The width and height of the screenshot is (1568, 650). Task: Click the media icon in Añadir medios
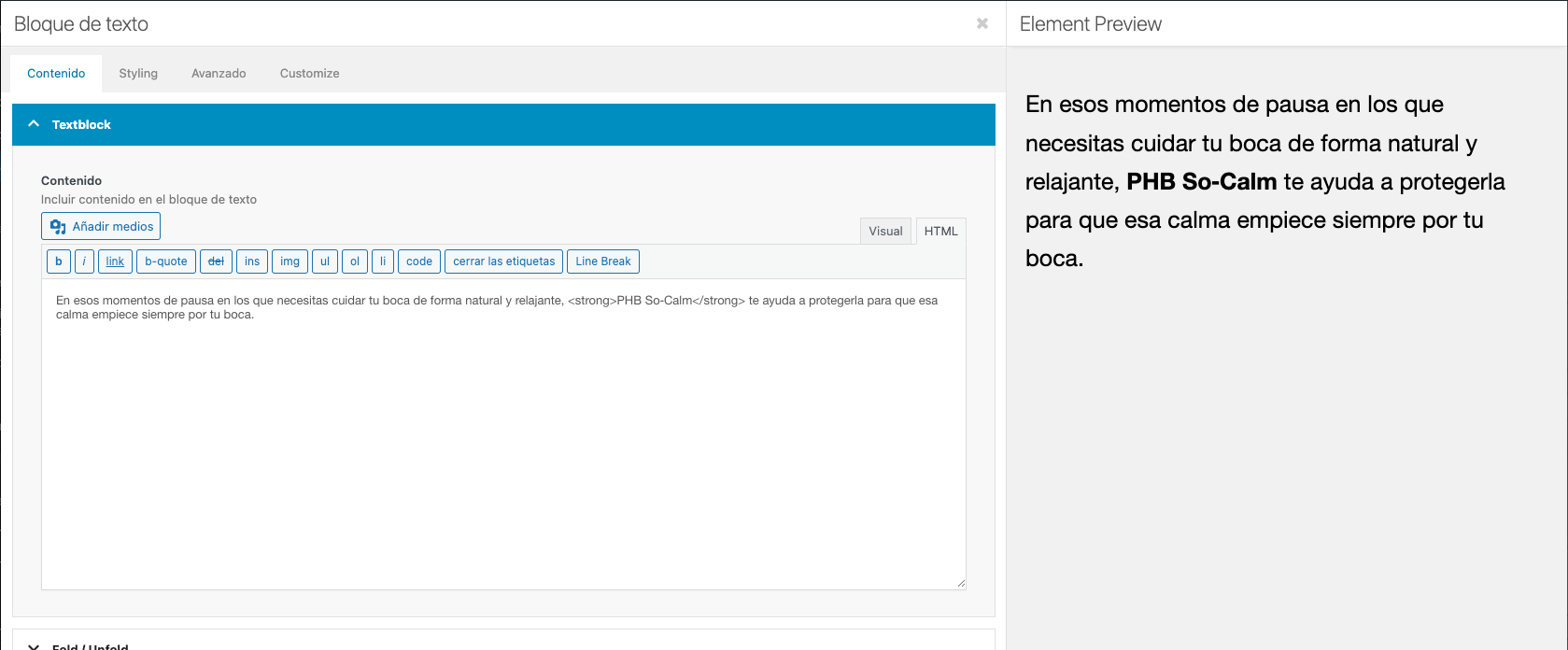[58, 227]
